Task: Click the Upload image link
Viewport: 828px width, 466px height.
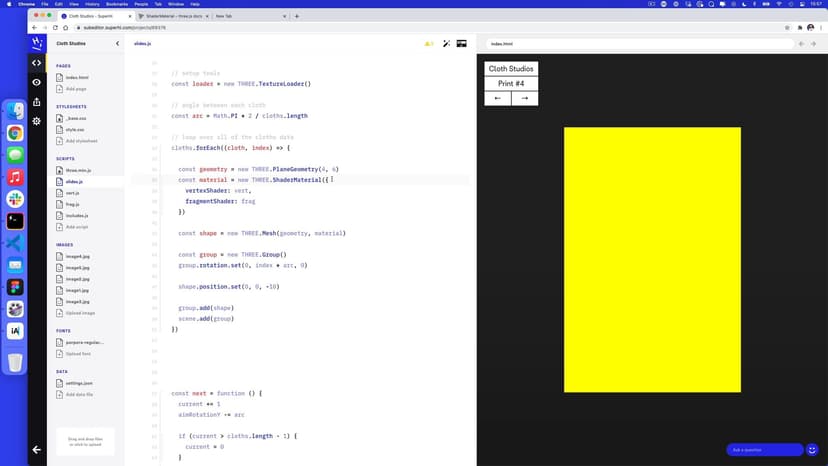Action: click(x=79, y=313)
